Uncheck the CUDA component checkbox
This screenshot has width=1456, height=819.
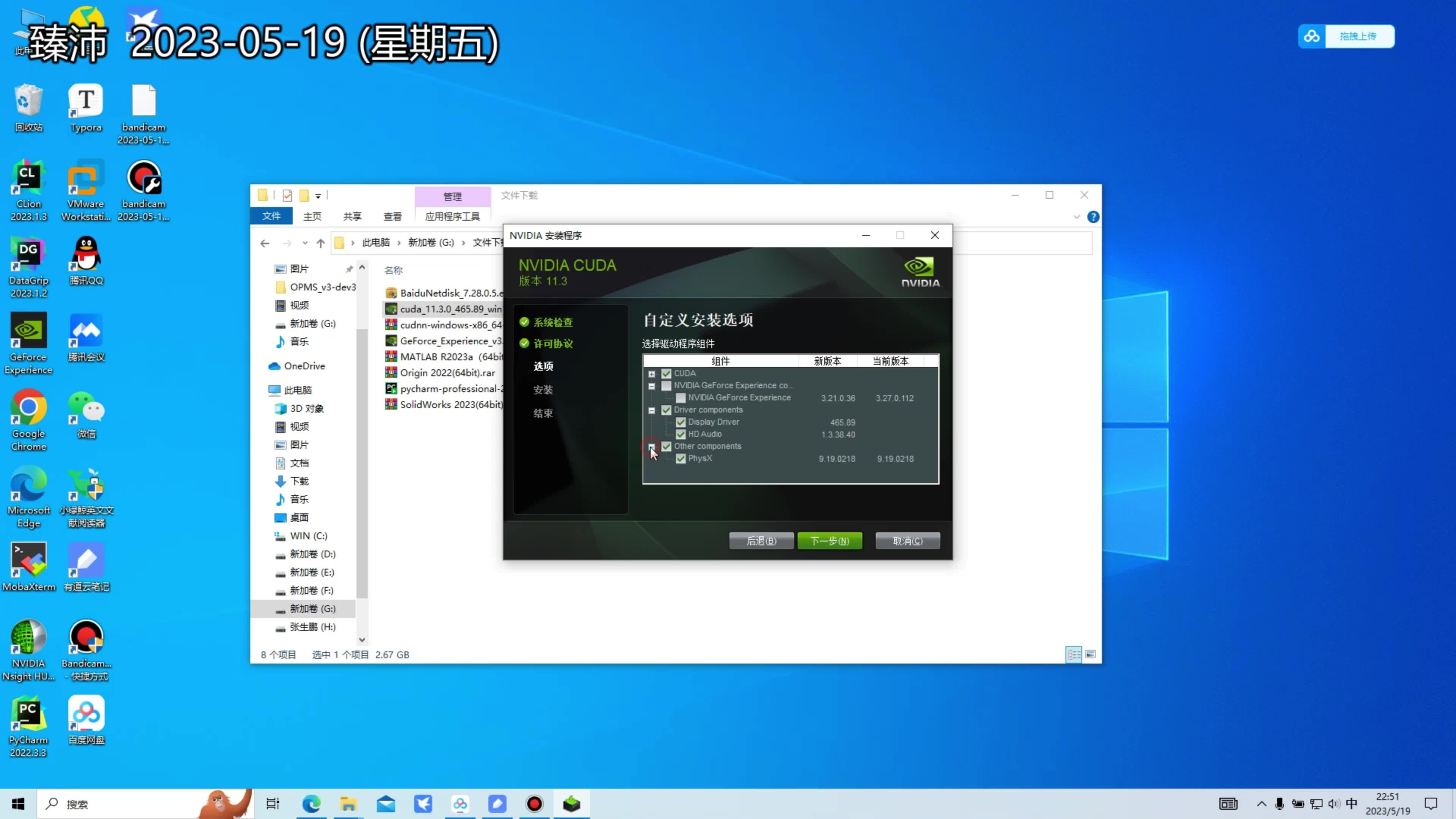667,373
